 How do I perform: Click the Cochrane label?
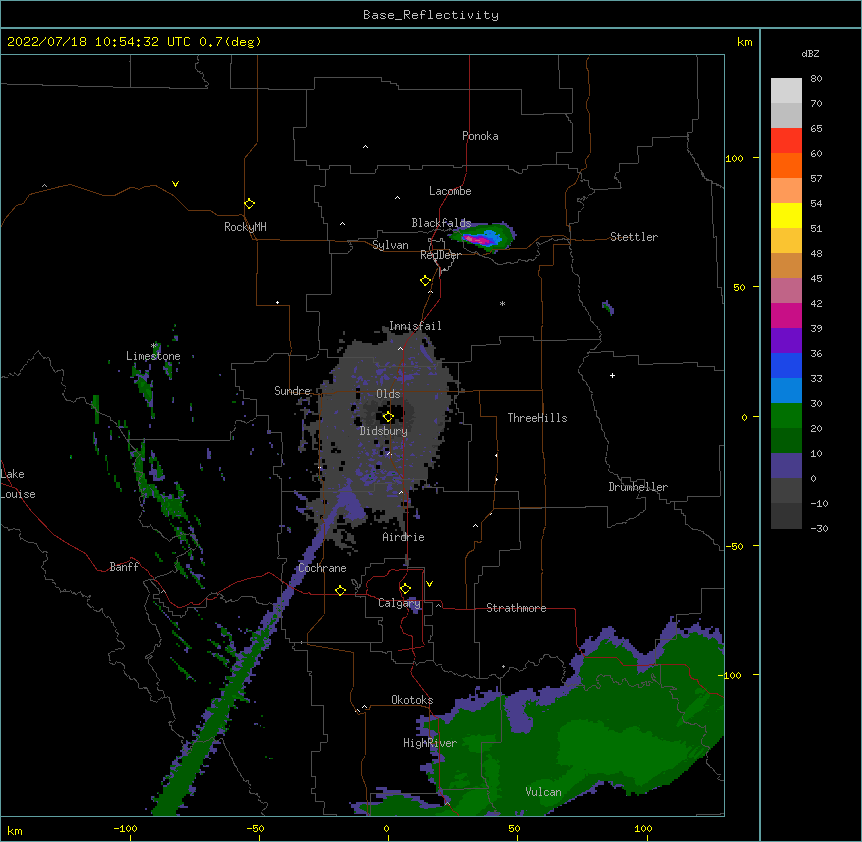coord(322,568)
